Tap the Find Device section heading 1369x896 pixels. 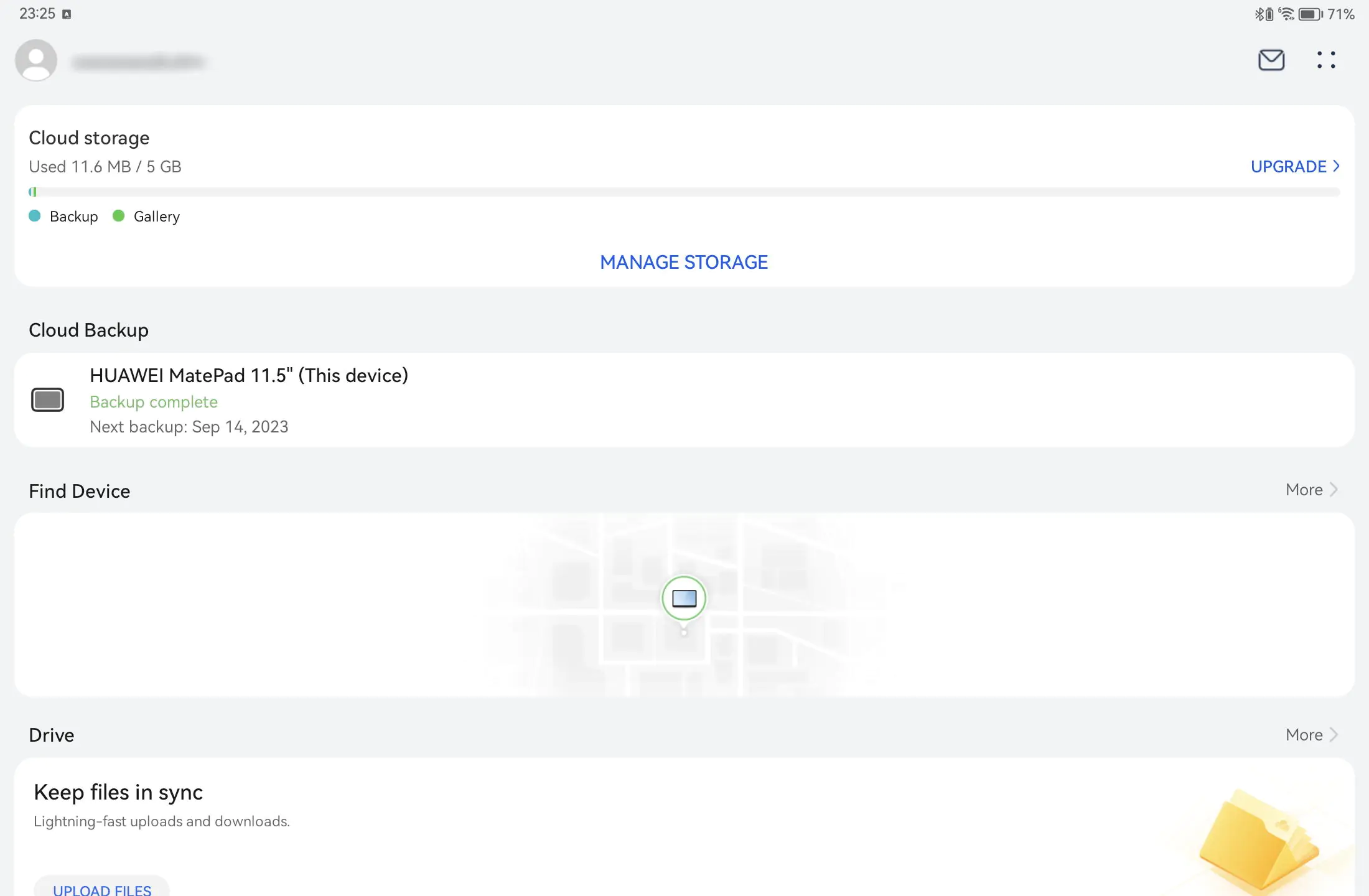tap(80, 492)
